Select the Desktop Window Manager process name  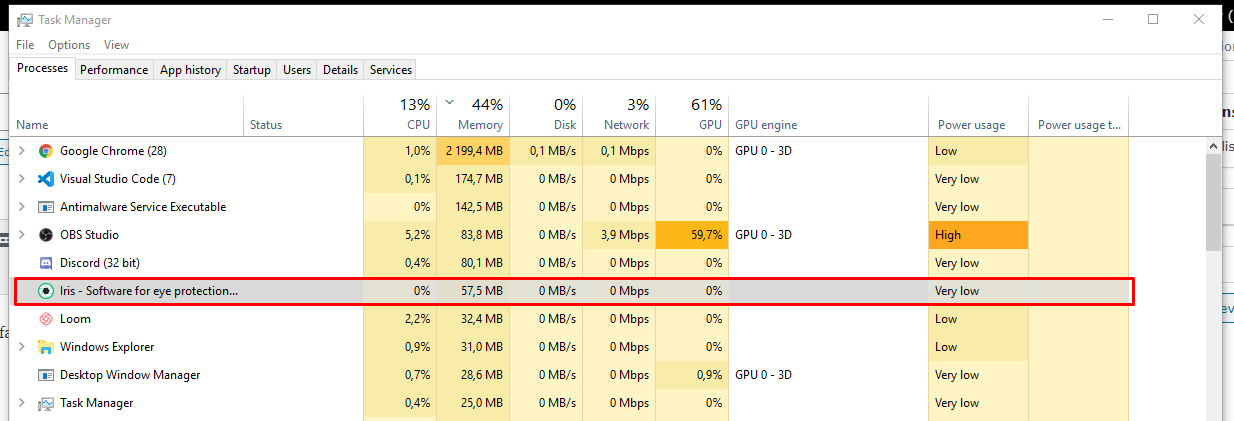pyautogui.click(x=130, y=375)
